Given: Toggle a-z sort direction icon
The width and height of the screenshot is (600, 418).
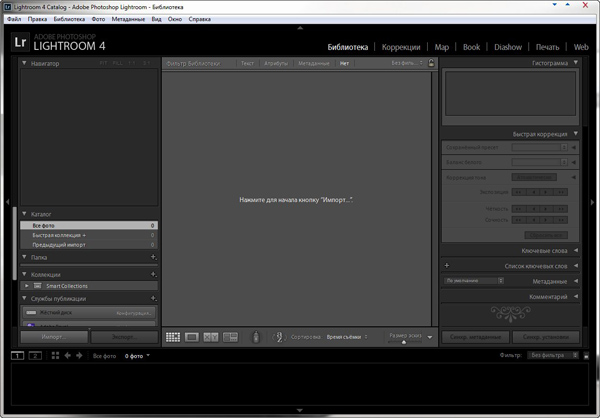Looking at the screenshot, I should coord(279,337).
